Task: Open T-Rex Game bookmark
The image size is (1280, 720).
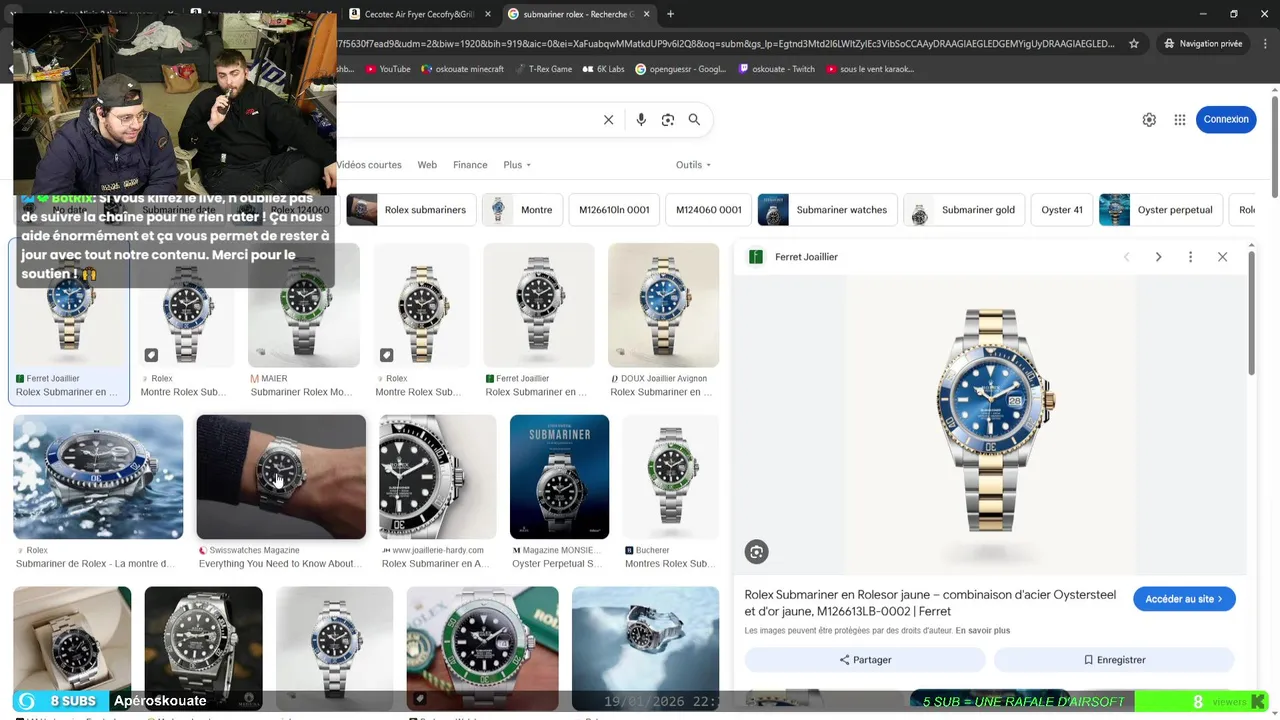Action: 543,69
